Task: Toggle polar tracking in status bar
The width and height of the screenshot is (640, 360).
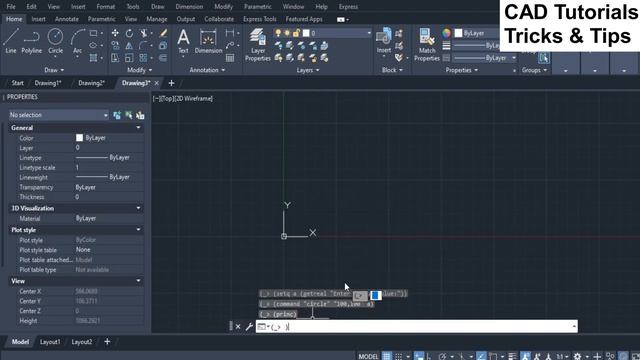Action: pos(442,356)
